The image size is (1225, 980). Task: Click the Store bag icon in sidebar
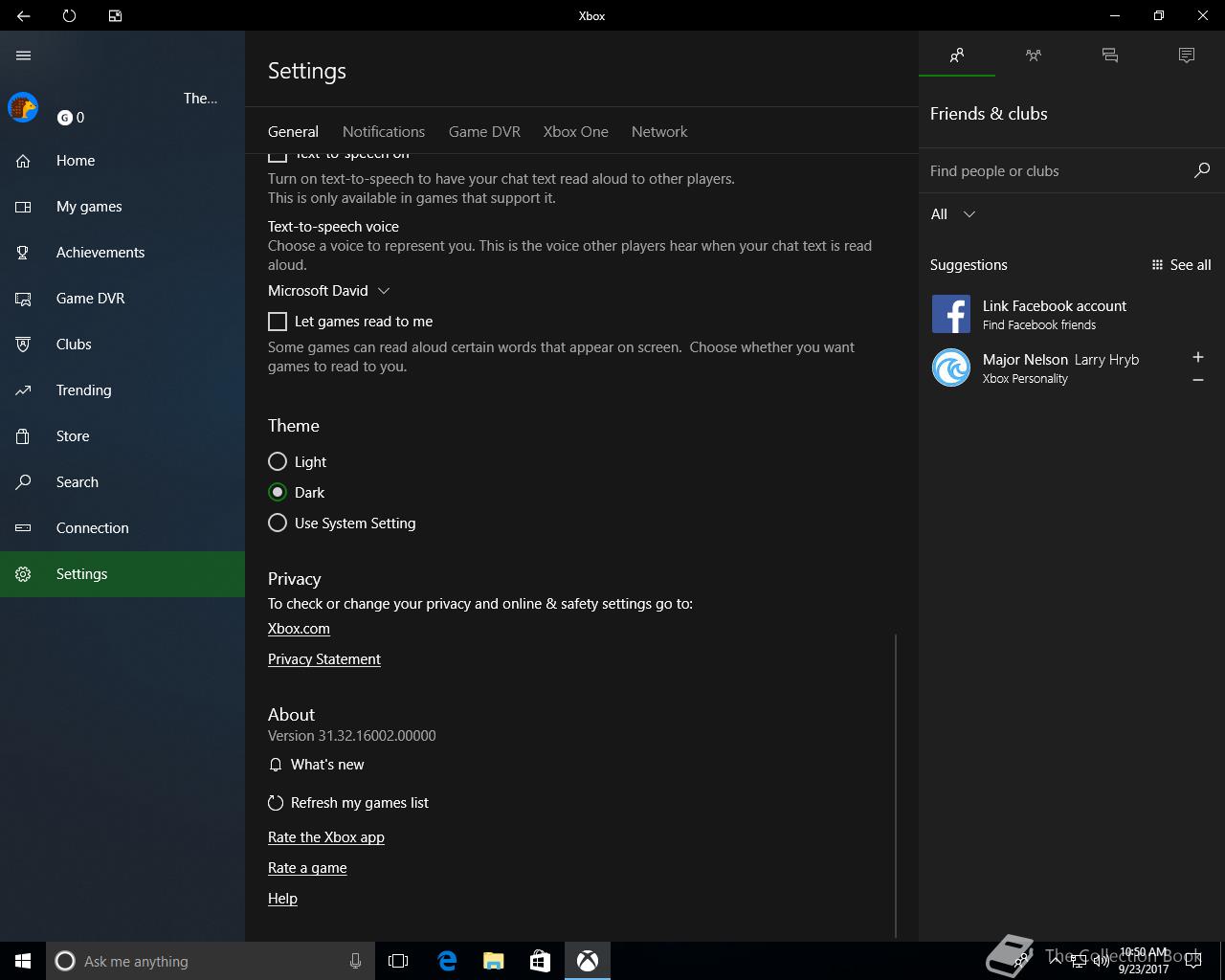[23, 436]
